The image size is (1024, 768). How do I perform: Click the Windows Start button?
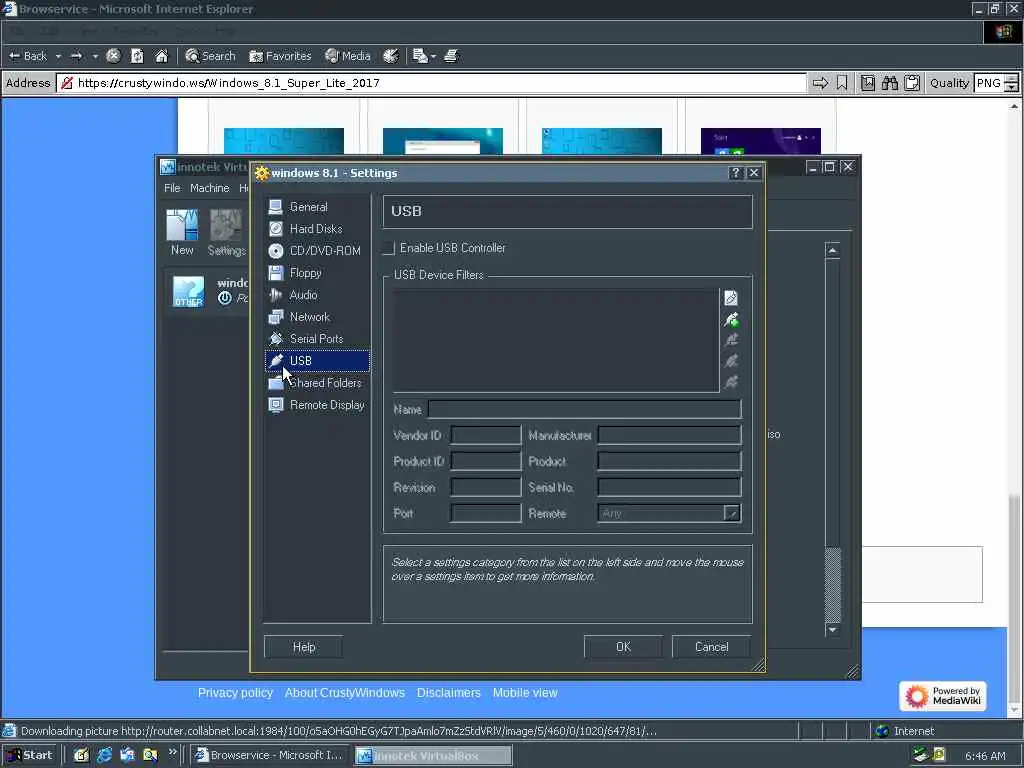pyautogui.click(x=29, y=756)
